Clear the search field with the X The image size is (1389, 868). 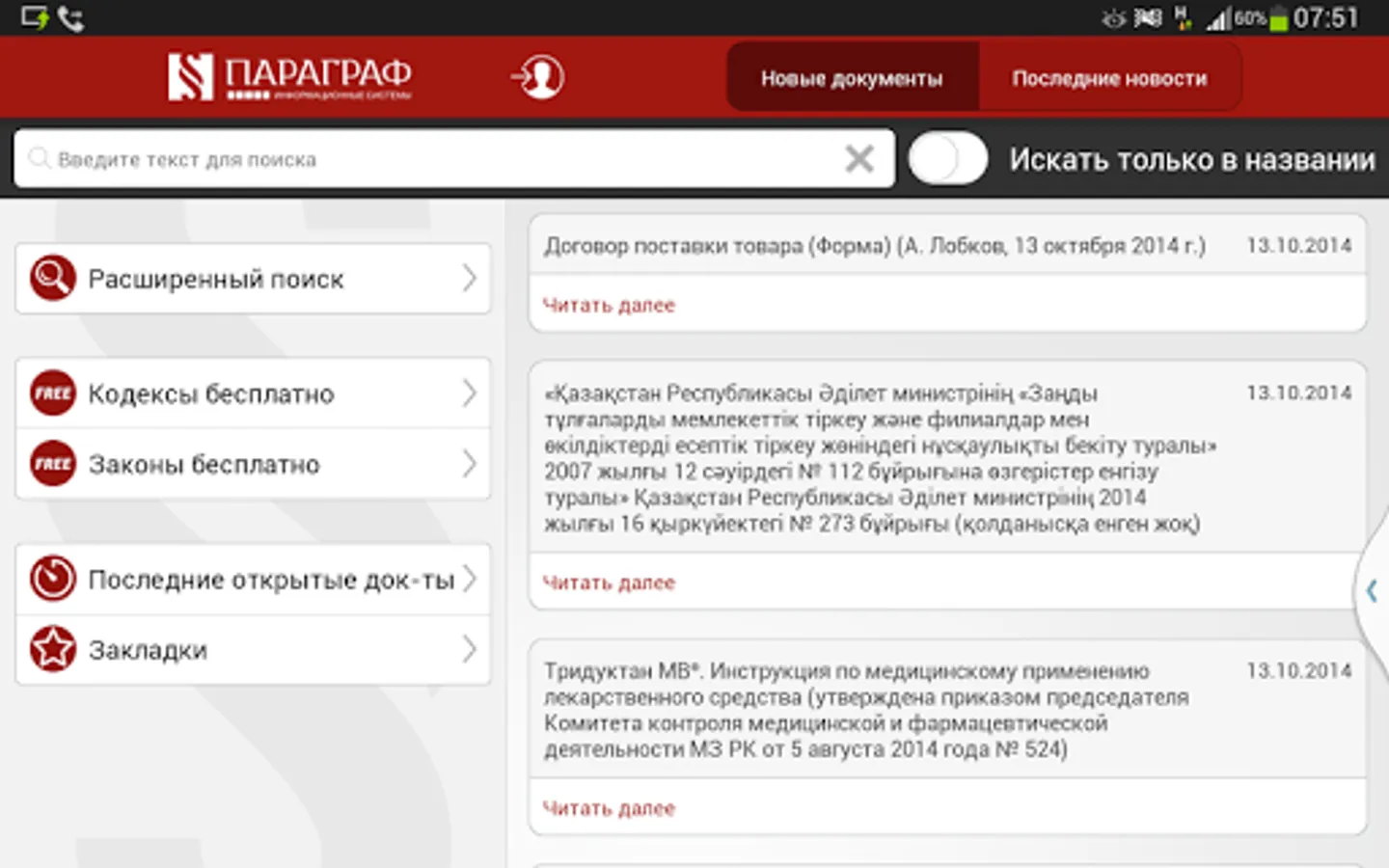858,158
